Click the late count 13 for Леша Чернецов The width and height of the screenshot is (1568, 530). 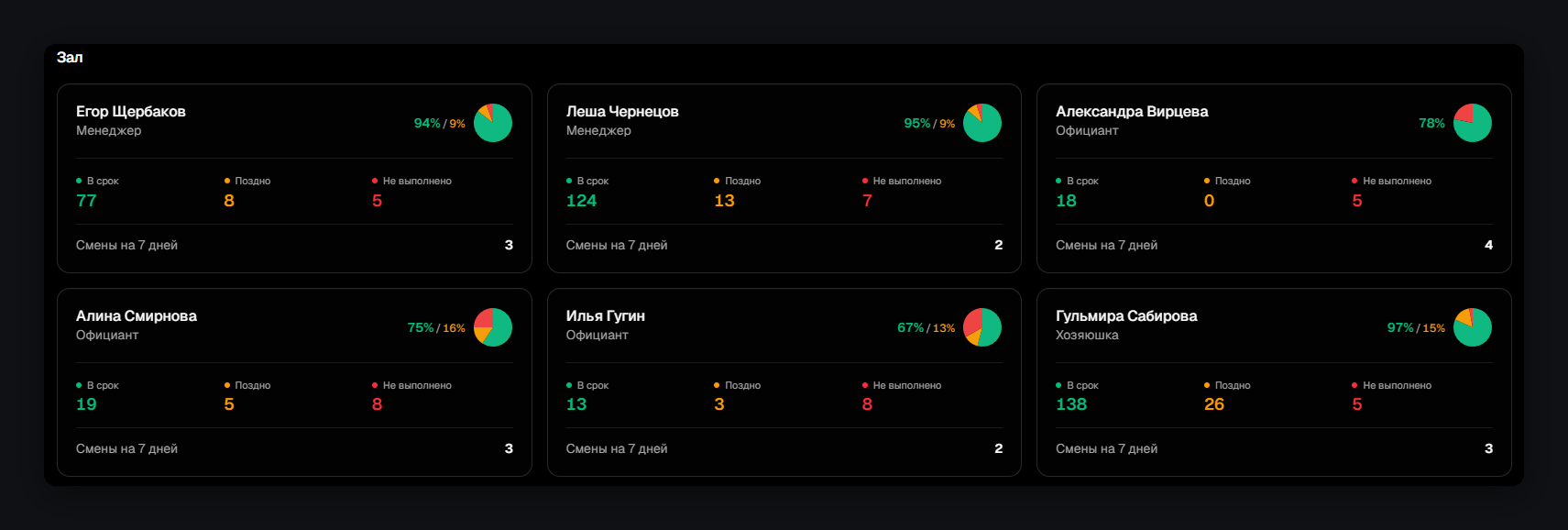click(x=724, y=200)
